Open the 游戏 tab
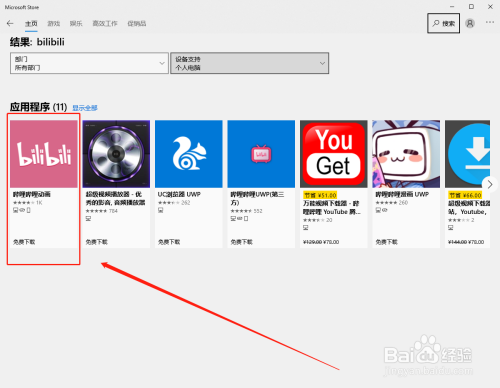The height and width of the screenshot is (388, 500). [x=53, y=23]
